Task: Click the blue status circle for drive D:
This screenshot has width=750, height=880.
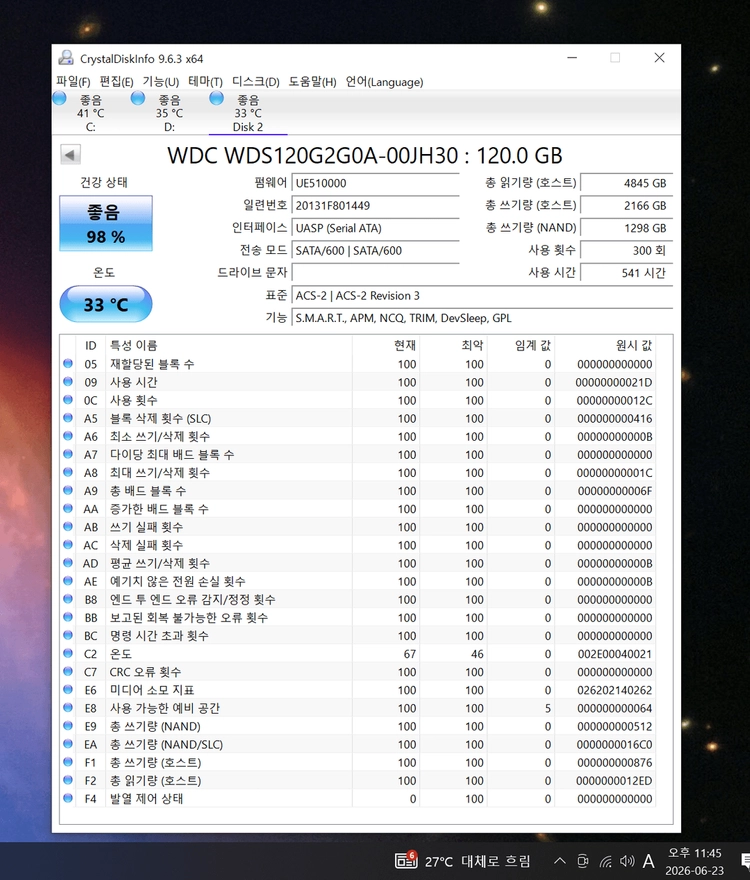Action: coord(138,98)
